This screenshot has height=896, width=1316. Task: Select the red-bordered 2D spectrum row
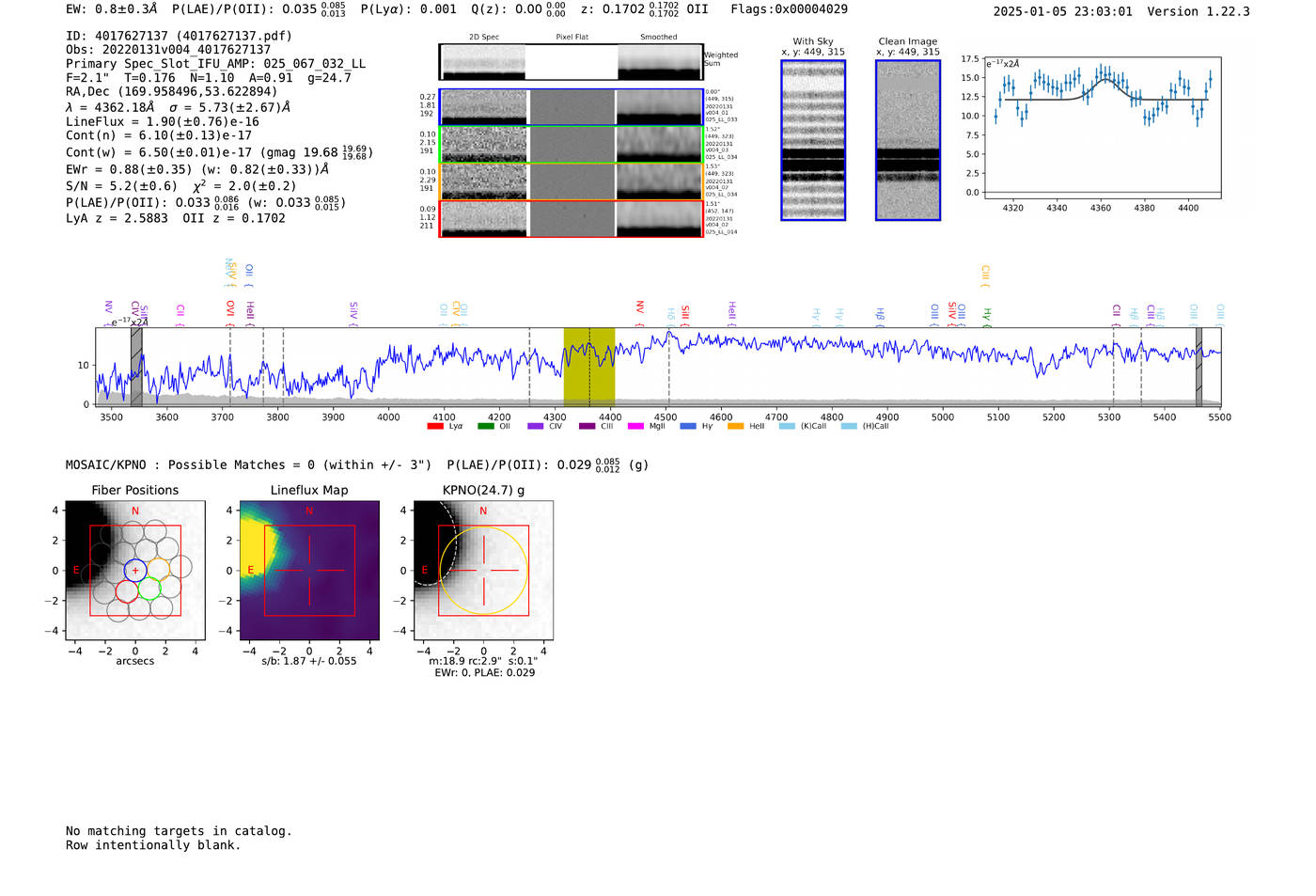pos(572,219)
